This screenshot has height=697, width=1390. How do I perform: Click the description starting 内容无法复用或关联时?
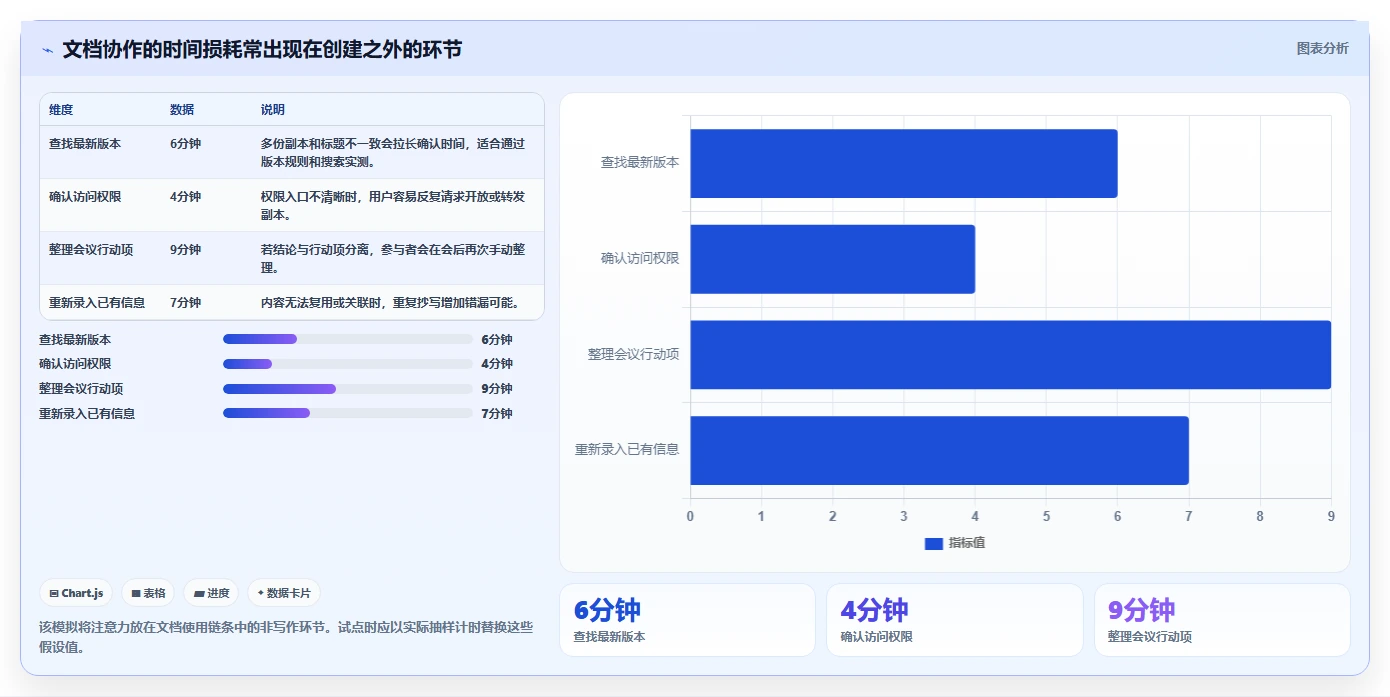(x=391, y=303)
